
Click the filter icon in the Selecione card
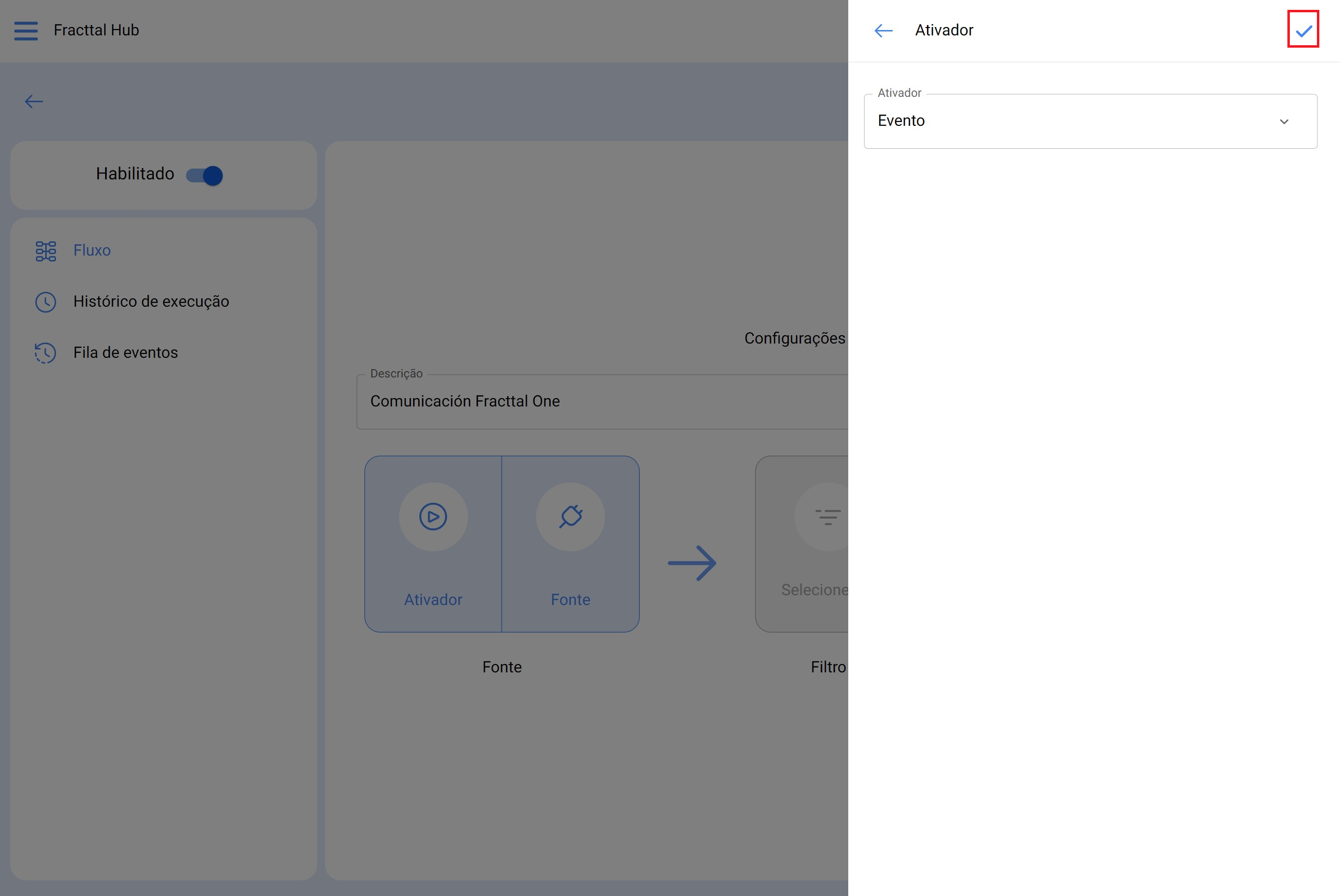pyautogui.click(x=827, y=517)
